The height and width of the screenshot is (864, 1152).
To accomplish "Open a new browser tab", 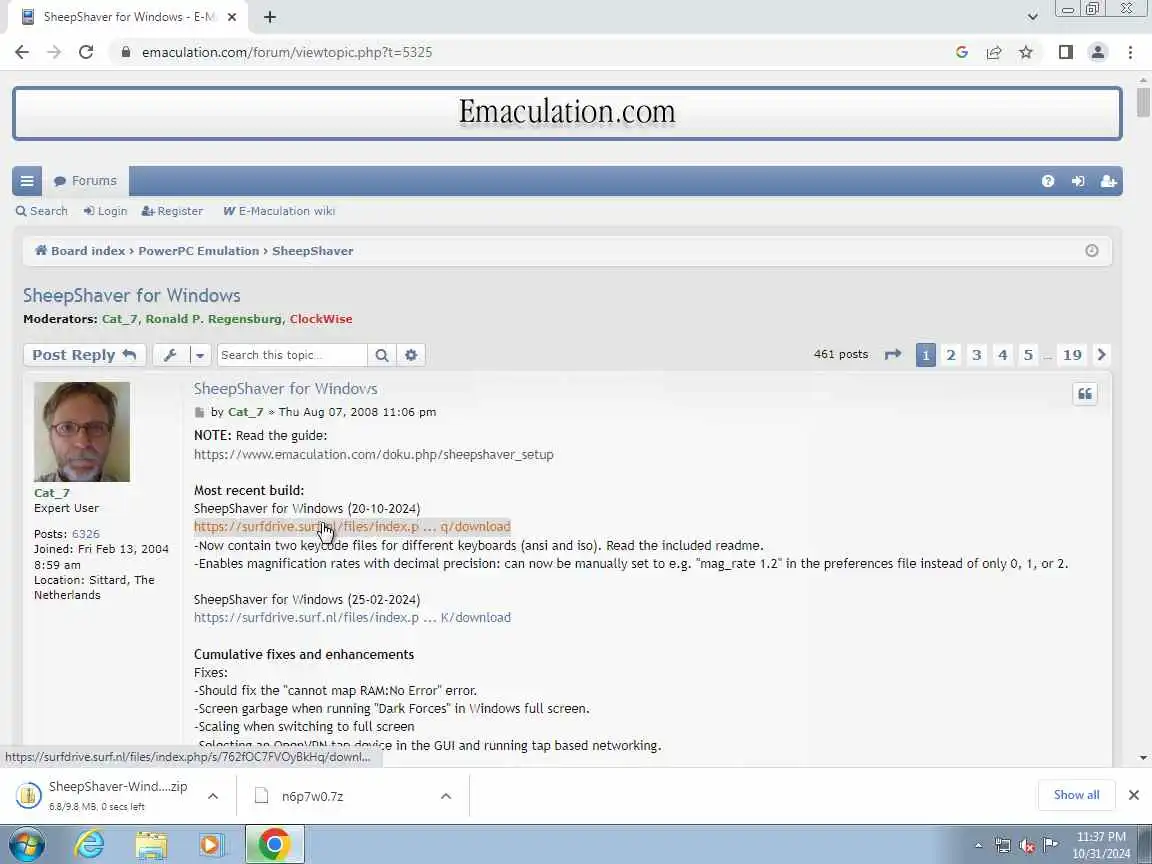I will tap(270, 17).
